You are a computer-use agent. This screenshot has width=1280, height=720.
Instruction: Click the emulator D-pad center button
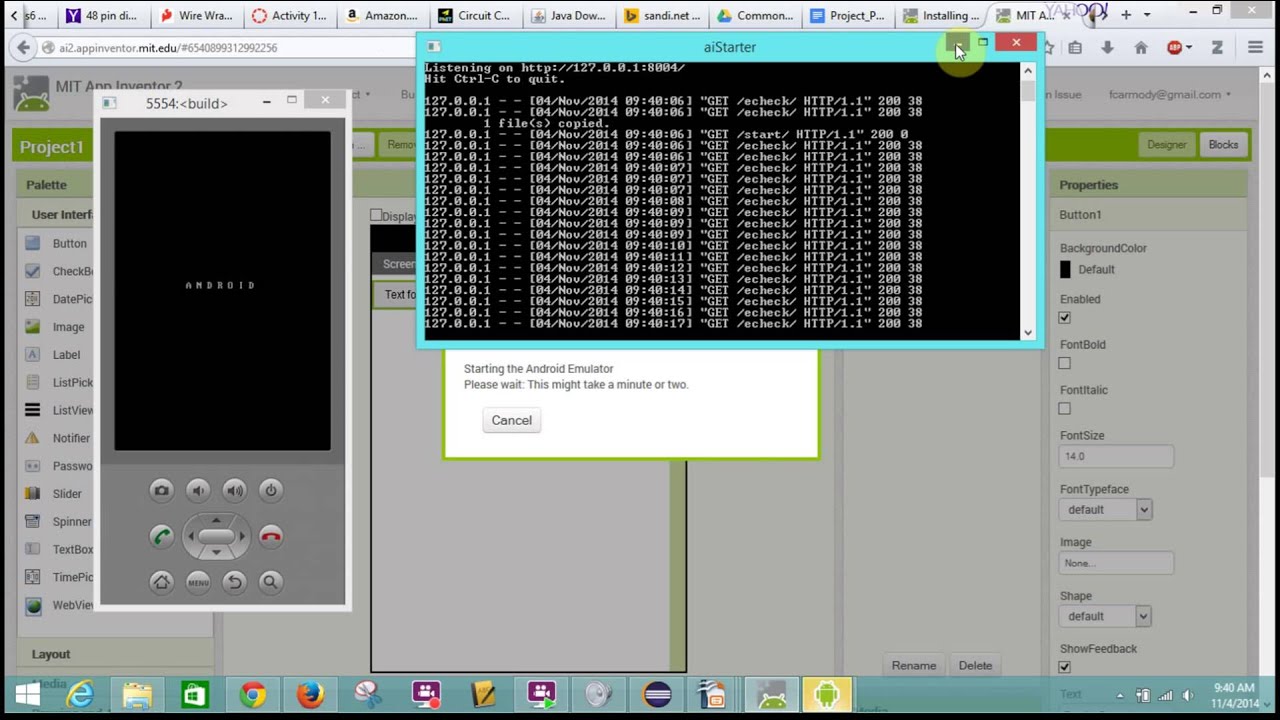tap(216, 537)
